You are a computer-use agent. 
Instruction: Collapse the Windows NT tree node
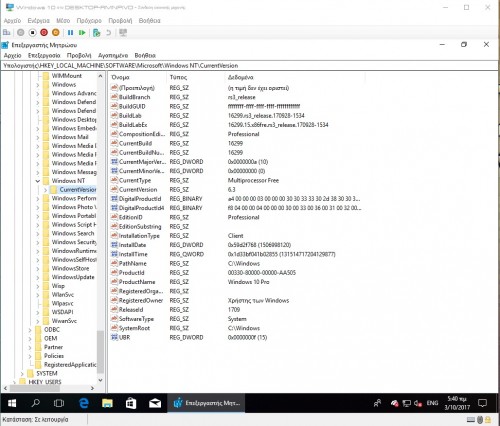(37, 181)
